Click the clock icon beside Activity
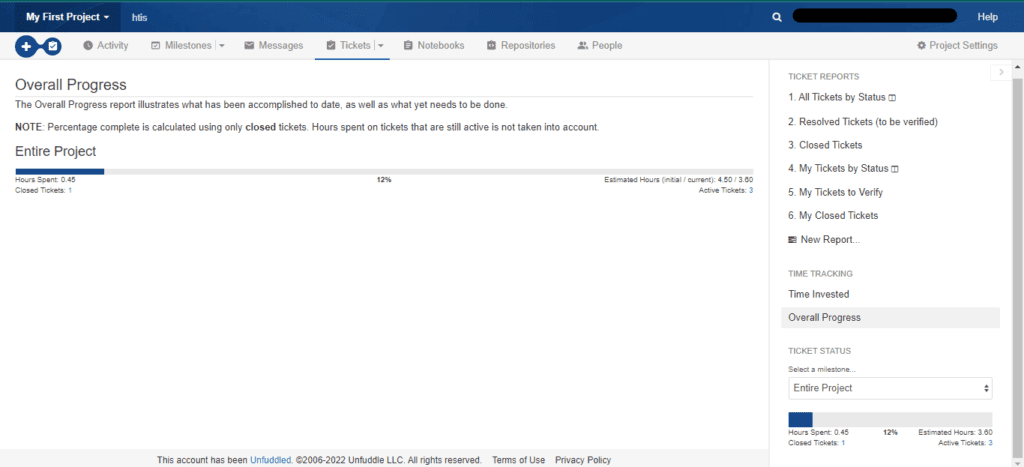Viewport: 1024px width, 467px height. pos(88,46)
